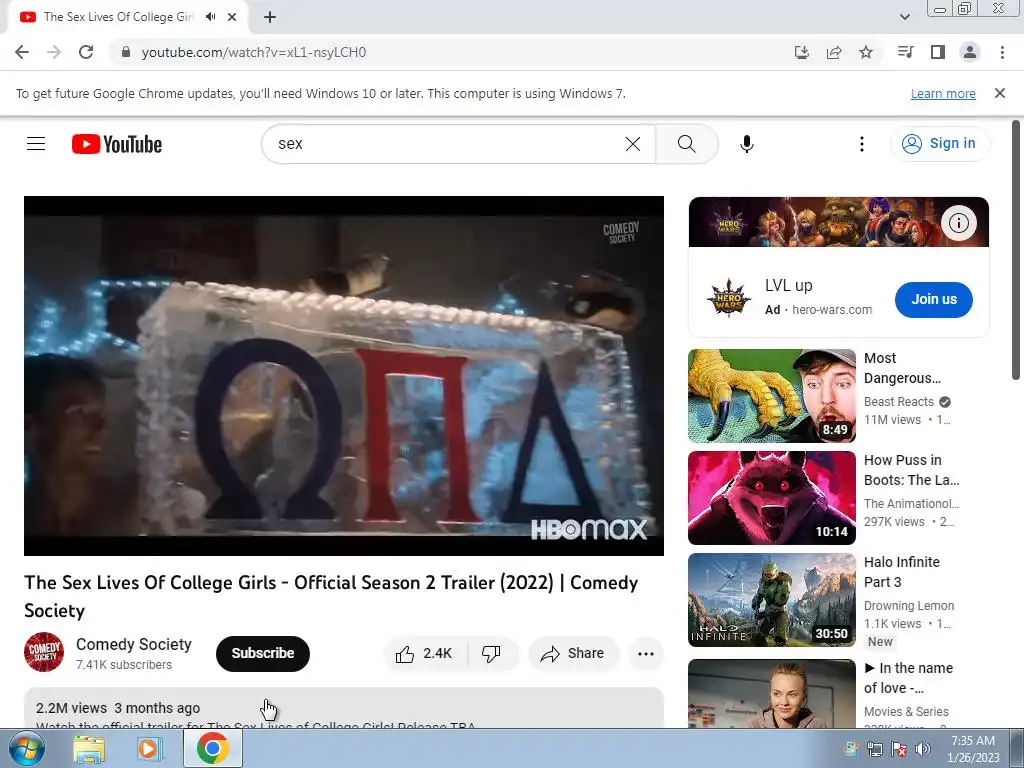Mute the tab via its speaker icon
This screenshot has height=768, width=1024.
pyautogui.click(x=210, y=17)
